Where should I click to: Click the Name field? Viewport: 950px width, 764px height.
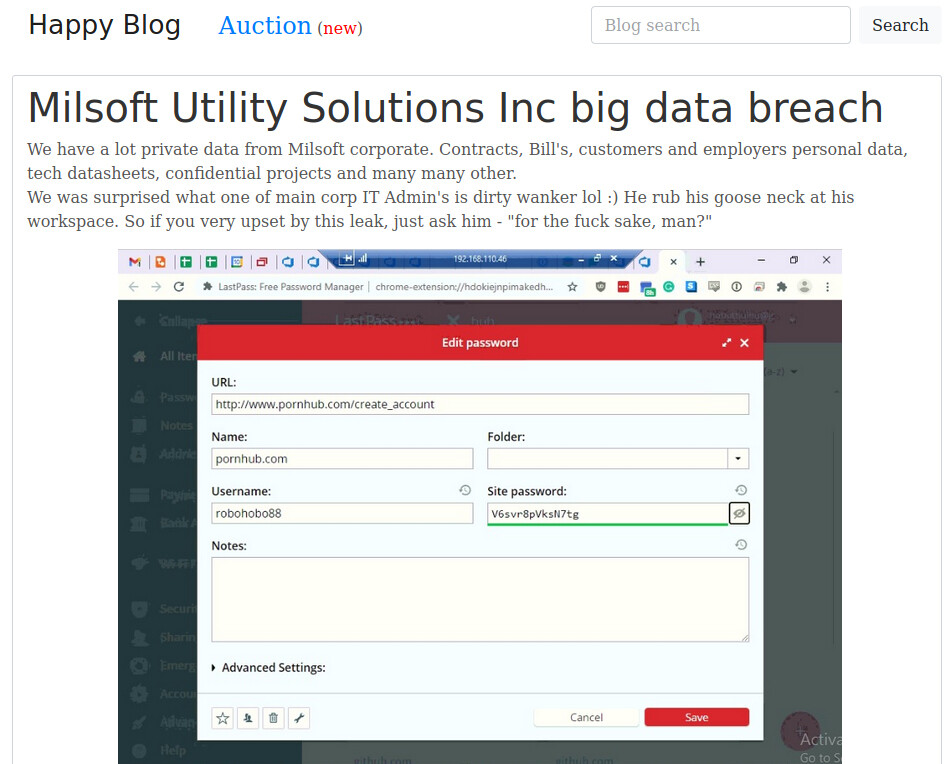click(x=342, y=459)
